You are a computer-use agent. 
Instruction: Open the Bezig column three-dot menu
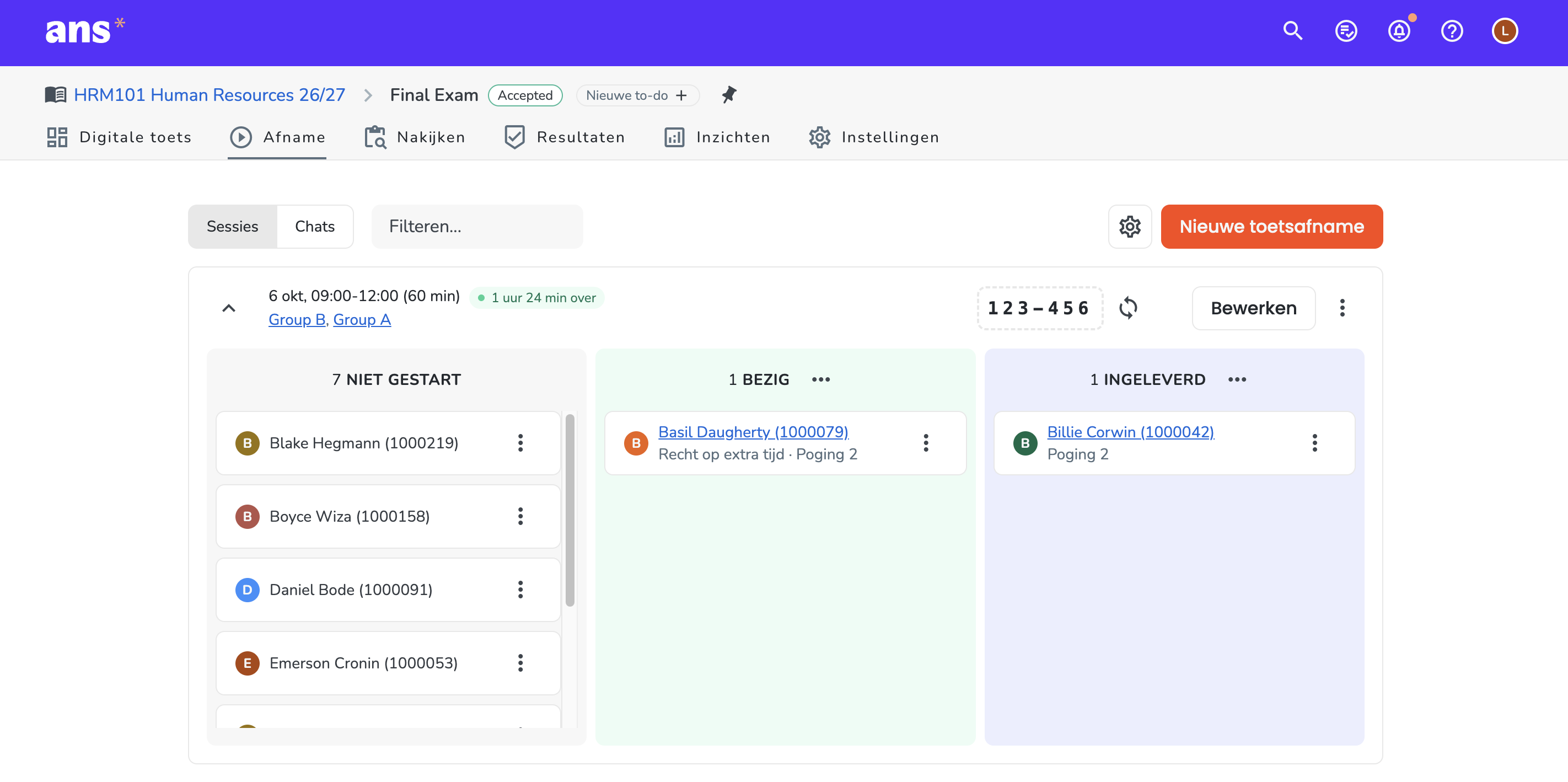point(820,379)
